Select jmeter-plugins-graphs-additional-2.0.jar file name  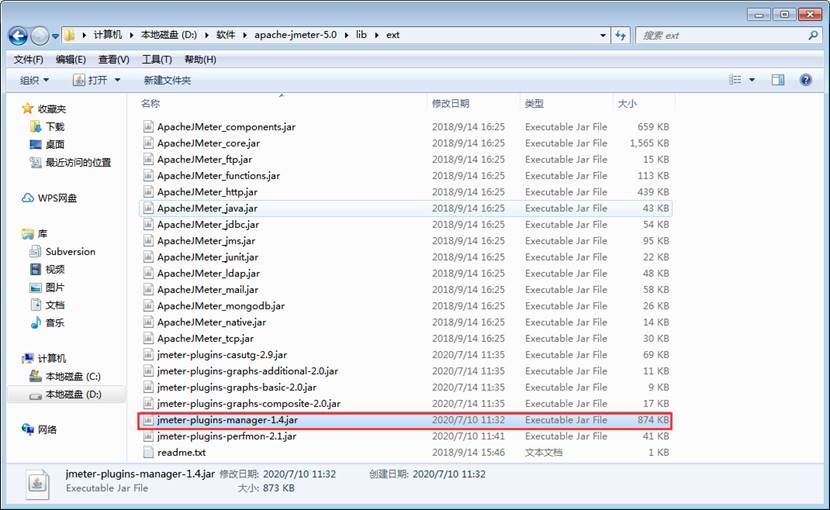[x=247, y=371]
